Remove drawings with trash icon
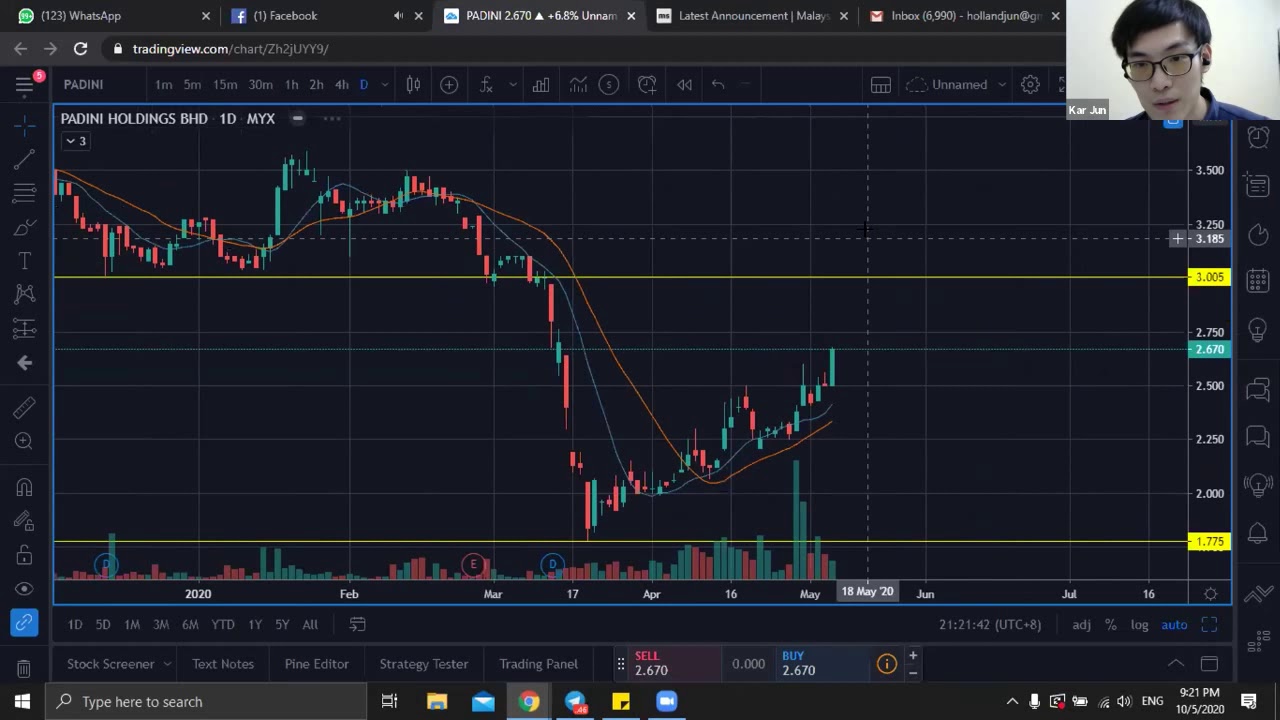The image size is (1280, 720). click(x=25, y=668)
